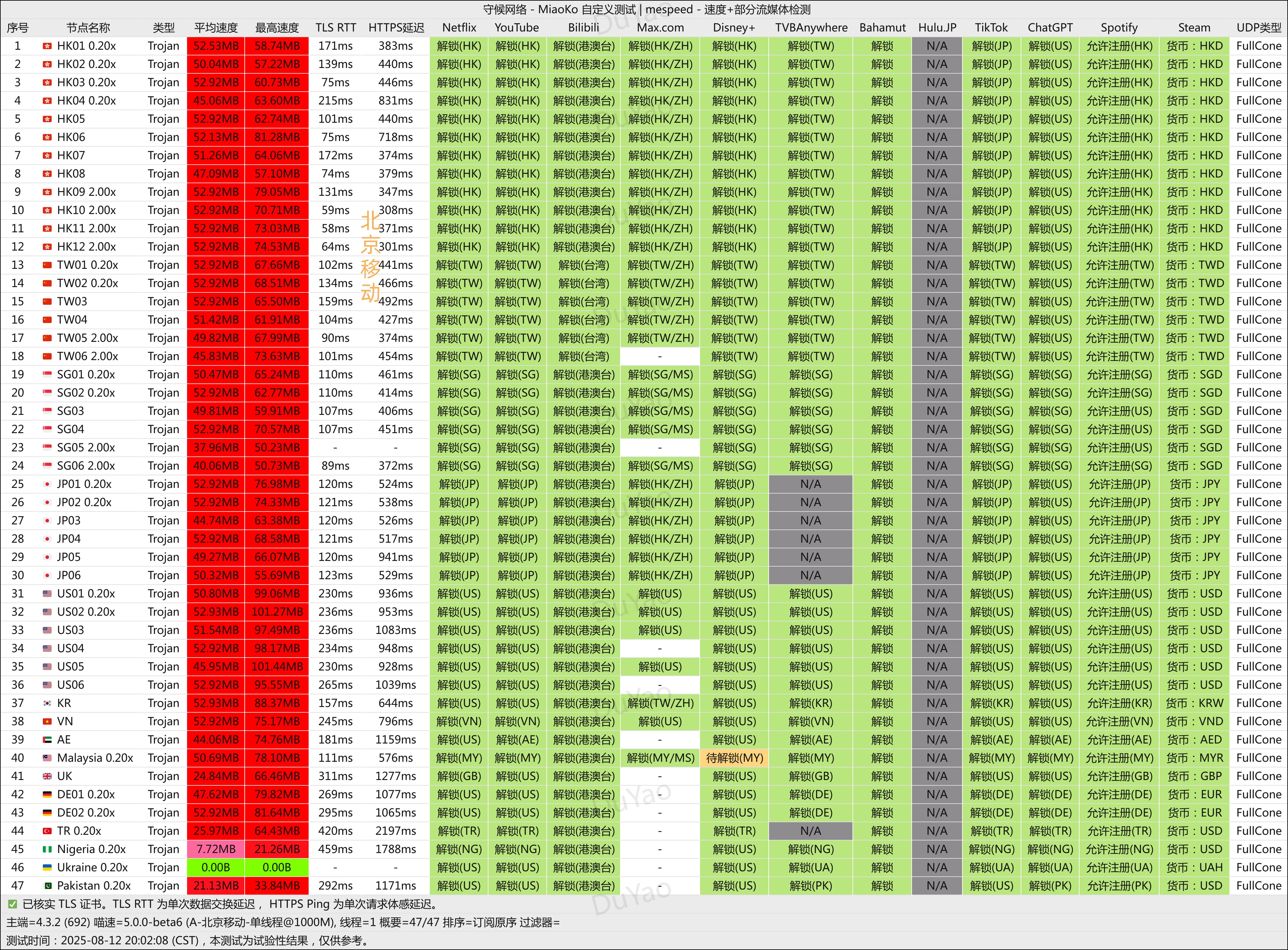
Task: Click the US flag next to US06
Action: (x=47, y=685)
